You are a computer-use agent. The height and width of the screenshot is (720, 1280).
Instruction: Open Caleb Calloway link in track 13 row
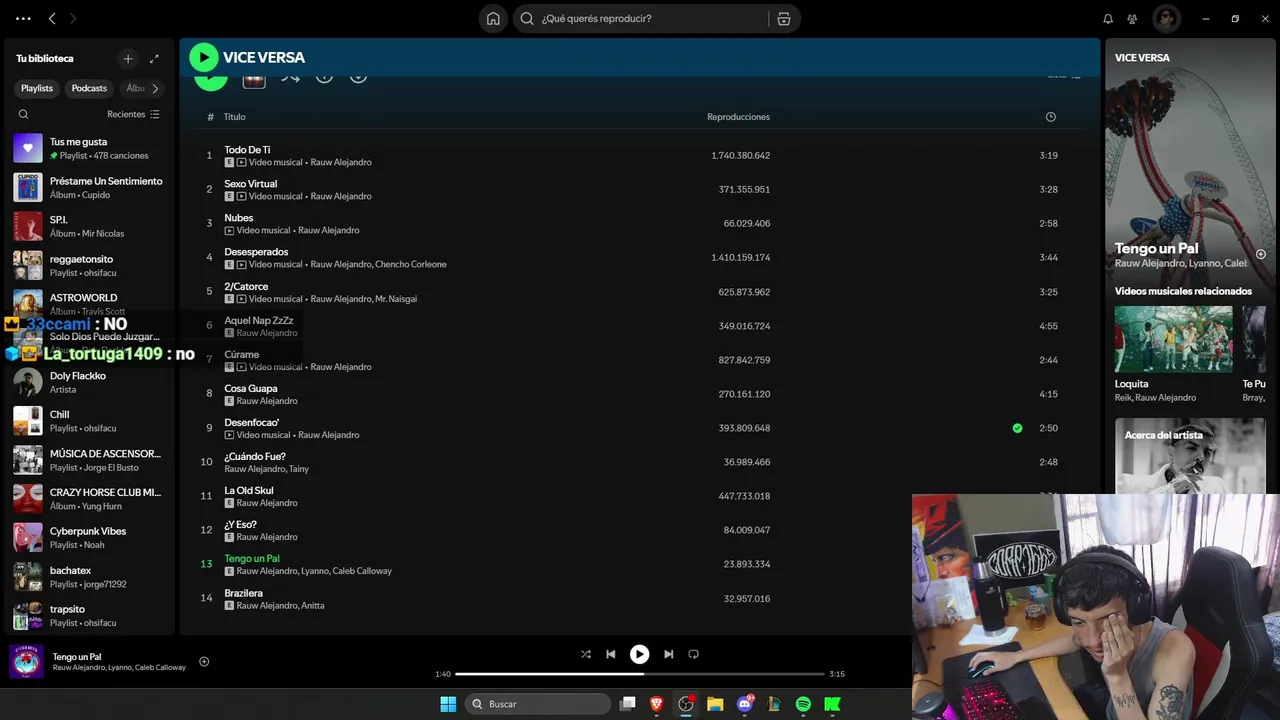pos(364,571)
